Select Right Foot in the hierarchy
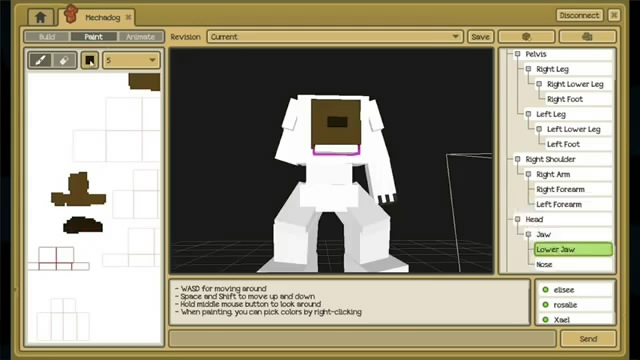The image size is (640, 360). (565, 99)
